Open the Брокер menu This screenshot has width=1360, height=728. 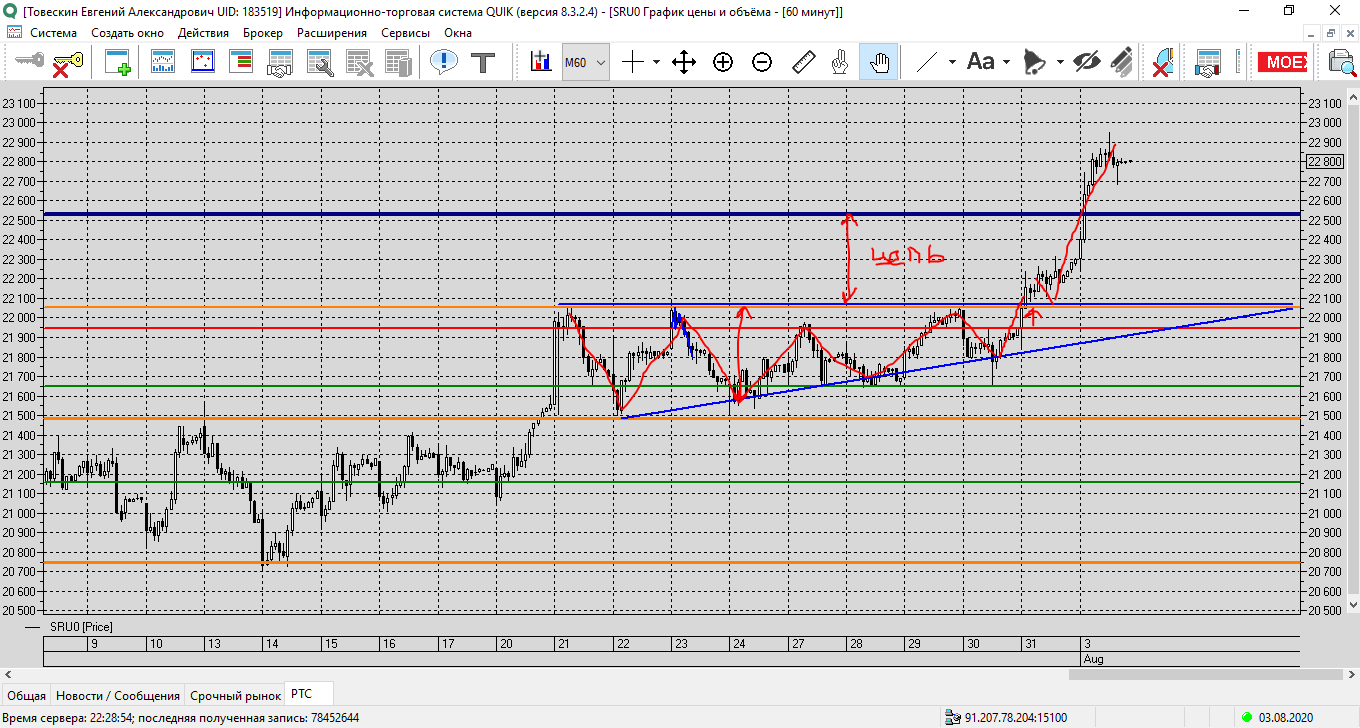click(263, 32)
